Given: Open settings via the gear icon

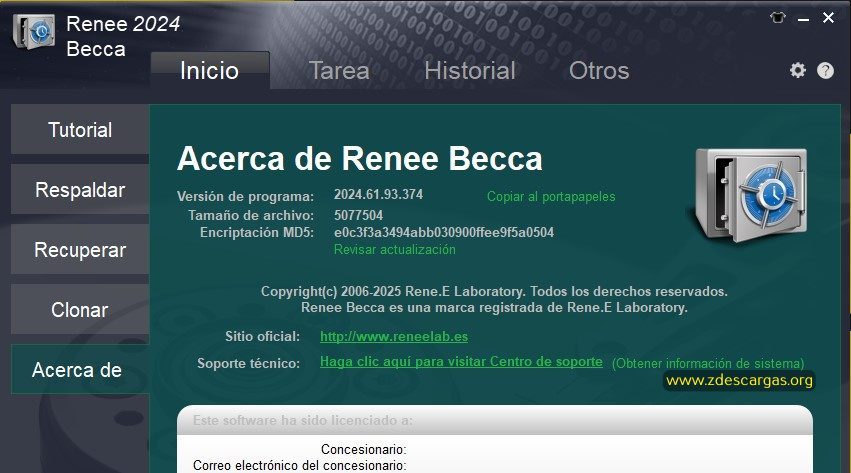Looking at the screenshot, I should 797,70.
